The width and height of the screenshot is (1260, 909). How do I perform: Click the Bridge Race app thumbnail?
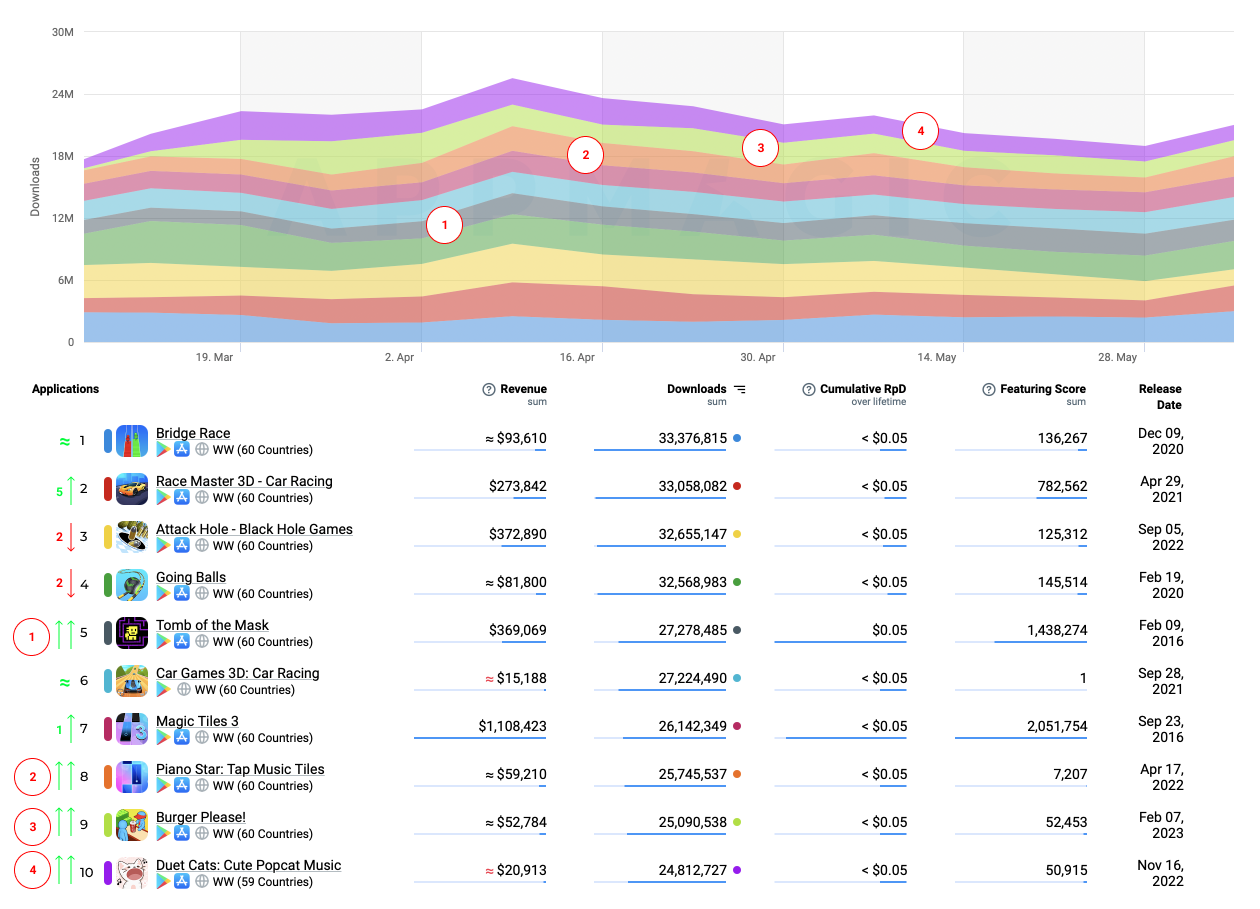(131, 440)
